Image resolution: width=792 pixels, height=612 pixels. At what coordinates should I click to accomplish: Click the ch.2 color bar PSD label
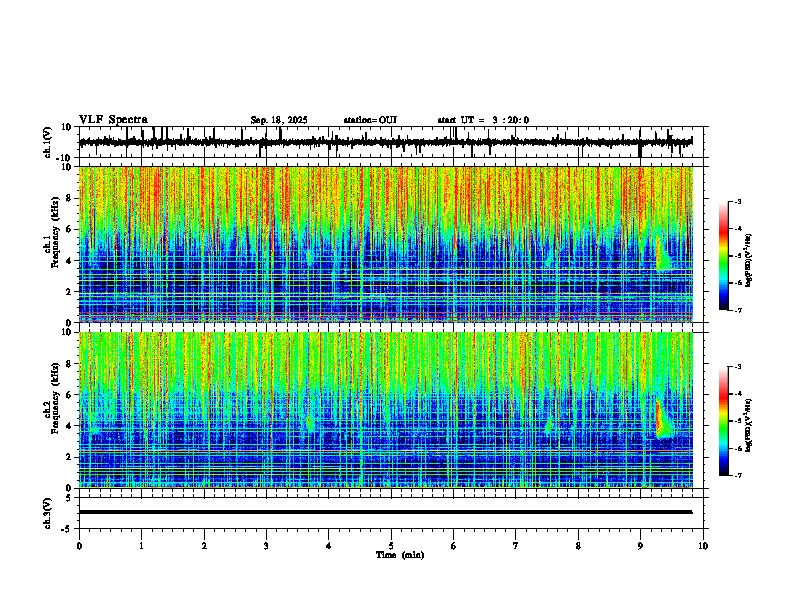749,425
